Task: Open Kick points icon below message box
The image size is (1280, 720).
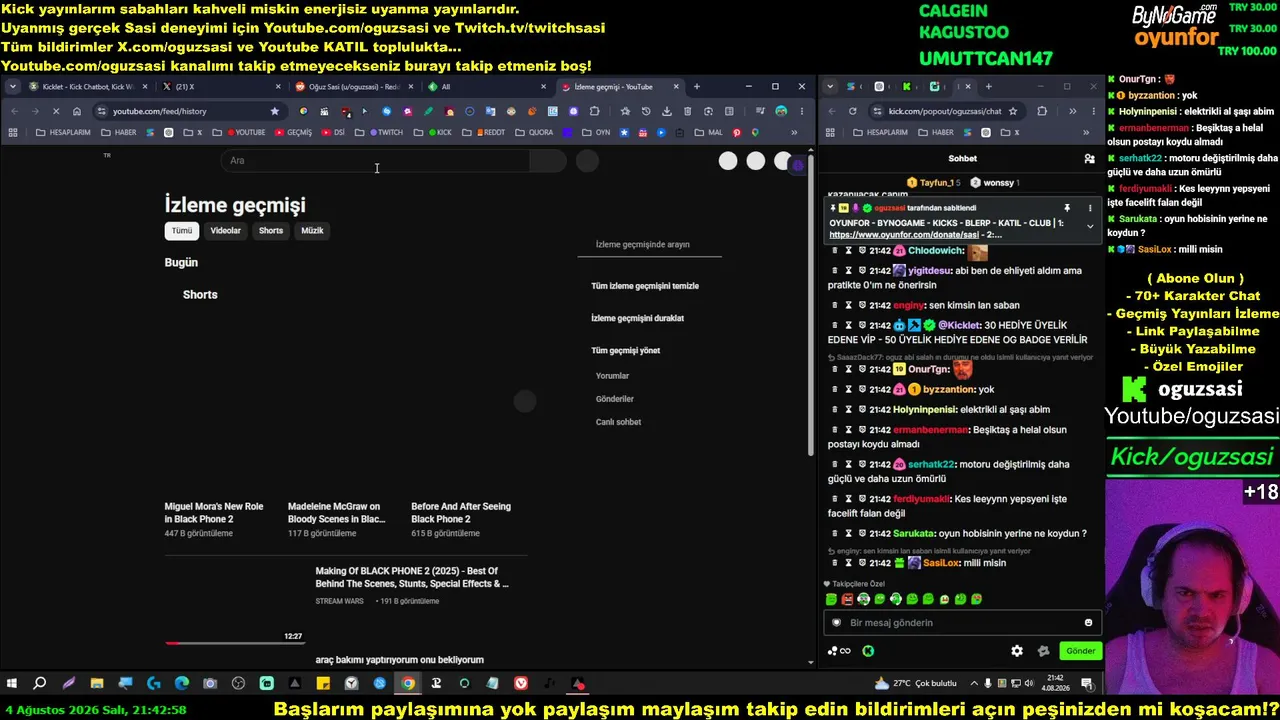Action: point(839,651)
